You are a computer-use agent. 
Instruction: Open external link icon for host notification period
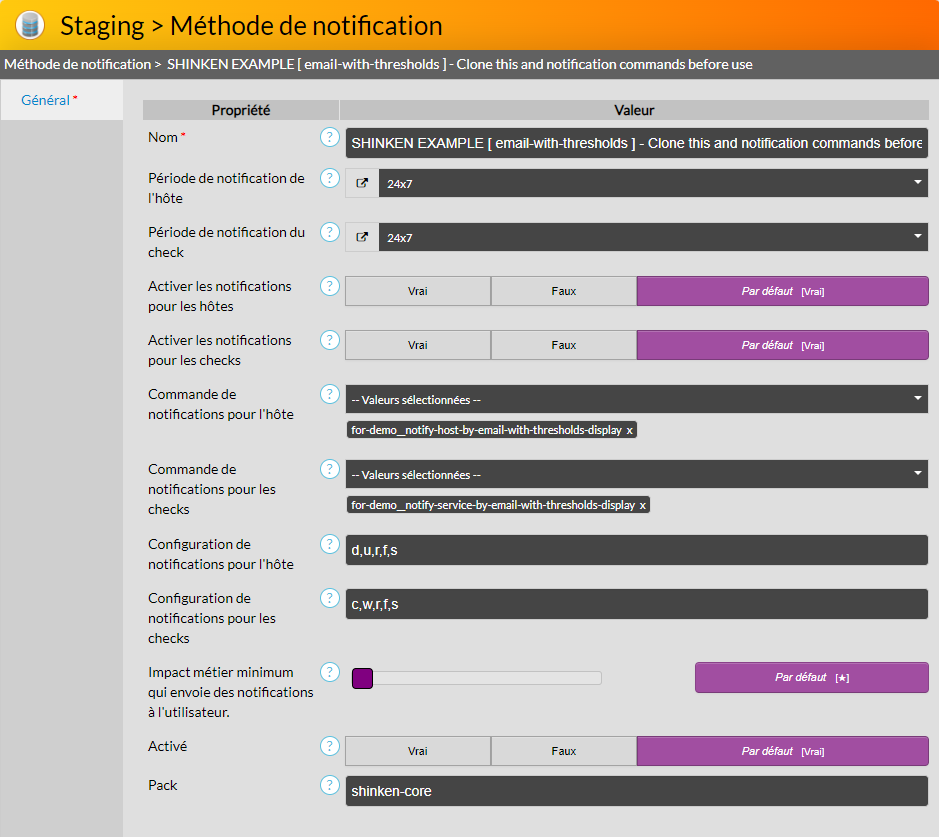(362, 183)
